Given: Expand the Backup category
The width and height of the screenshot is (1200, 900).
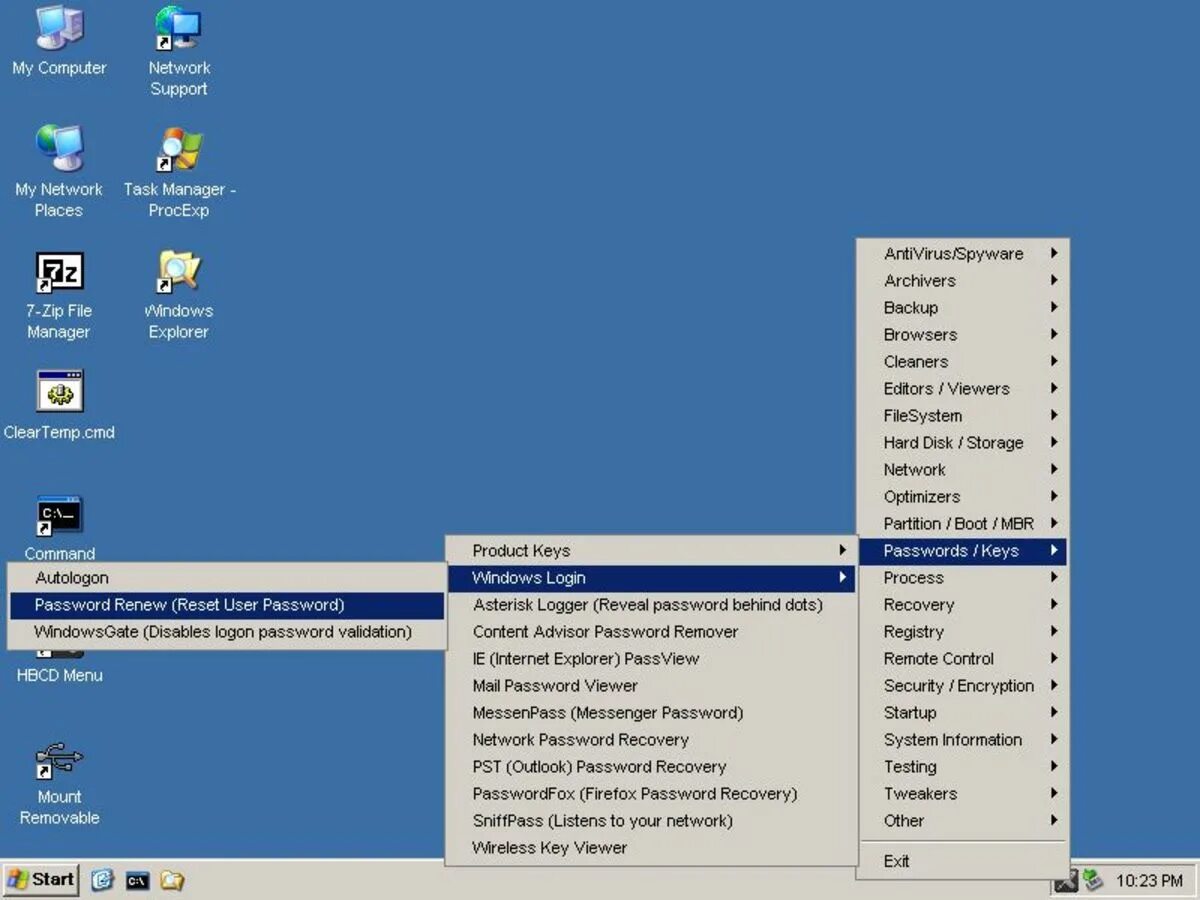Looking at the screenshot, I should click(x=962, y=308).
